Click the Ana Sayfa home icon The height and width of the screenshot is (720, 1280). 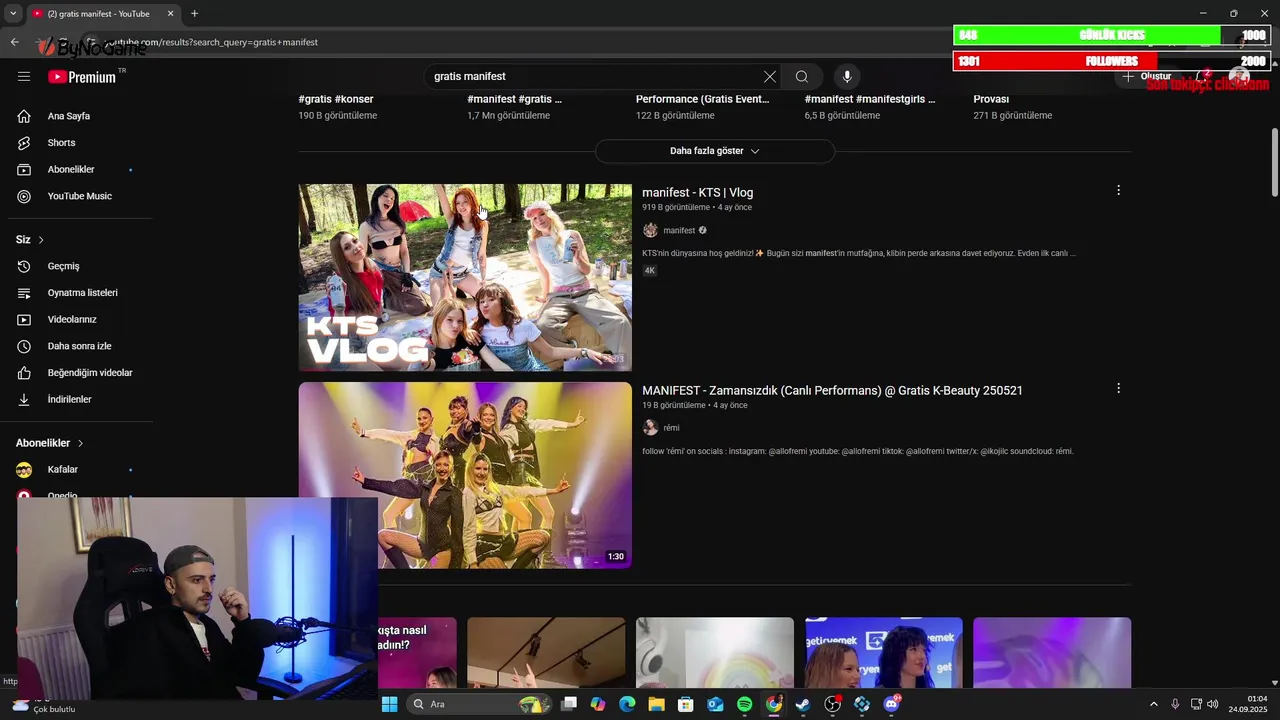point(24,116)
